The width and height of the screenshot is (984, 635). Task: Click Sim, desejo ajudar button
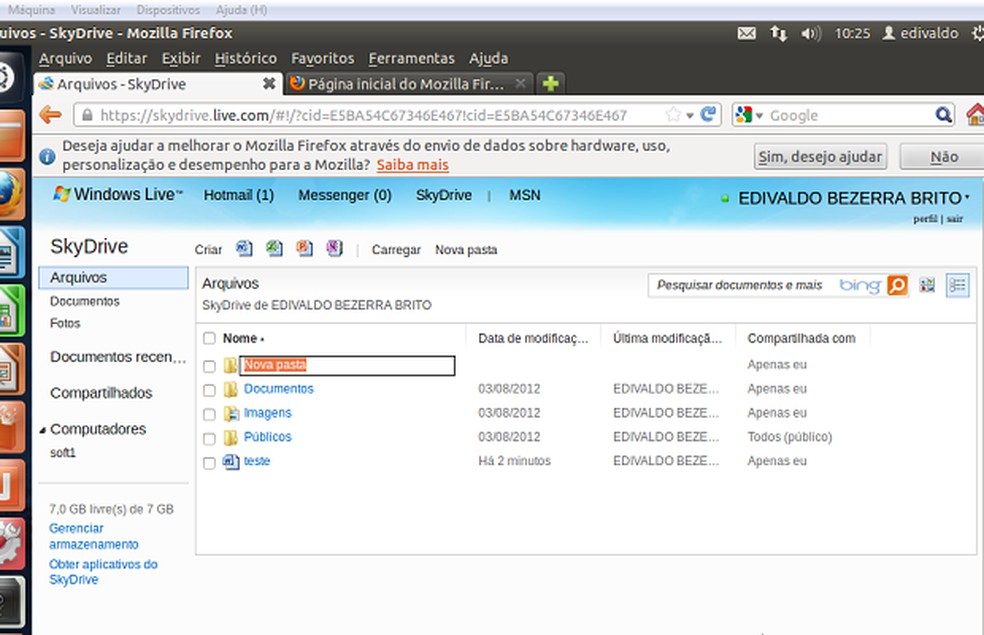click(x=820, y=157)
